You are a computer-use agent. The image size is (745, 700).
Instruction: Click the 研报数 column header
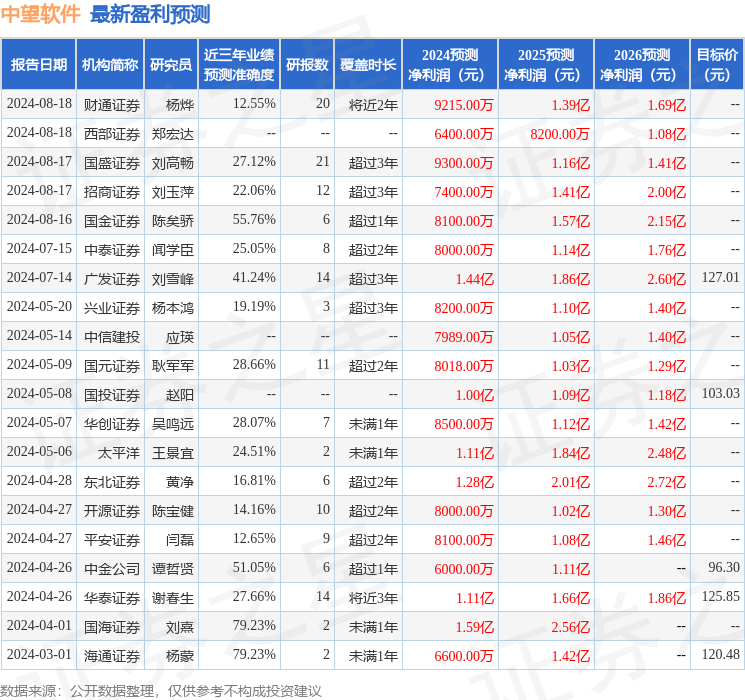click(x=307, y=65)
